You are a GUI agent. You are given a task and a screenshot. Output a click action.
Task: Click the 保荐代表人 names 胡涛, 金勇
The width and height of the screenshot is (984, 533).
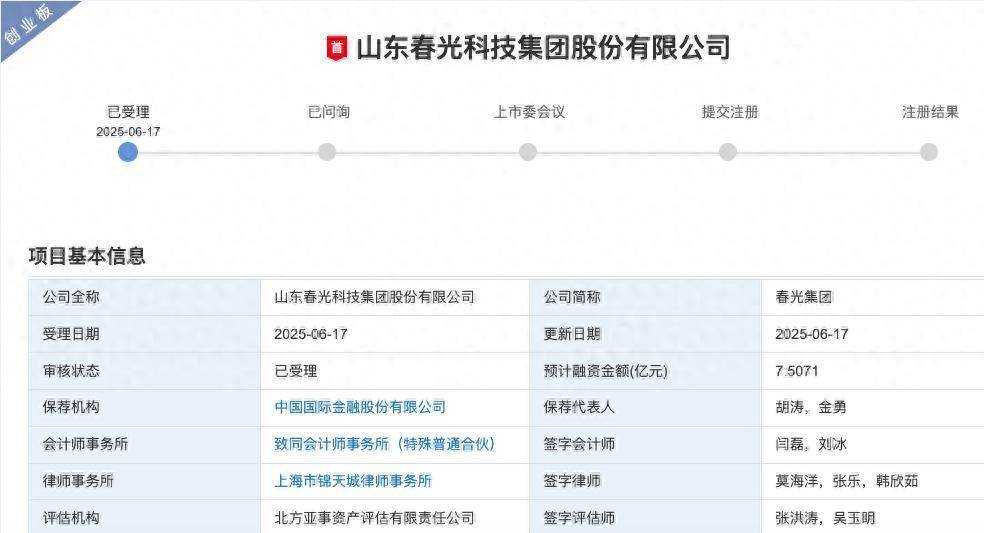811,407
